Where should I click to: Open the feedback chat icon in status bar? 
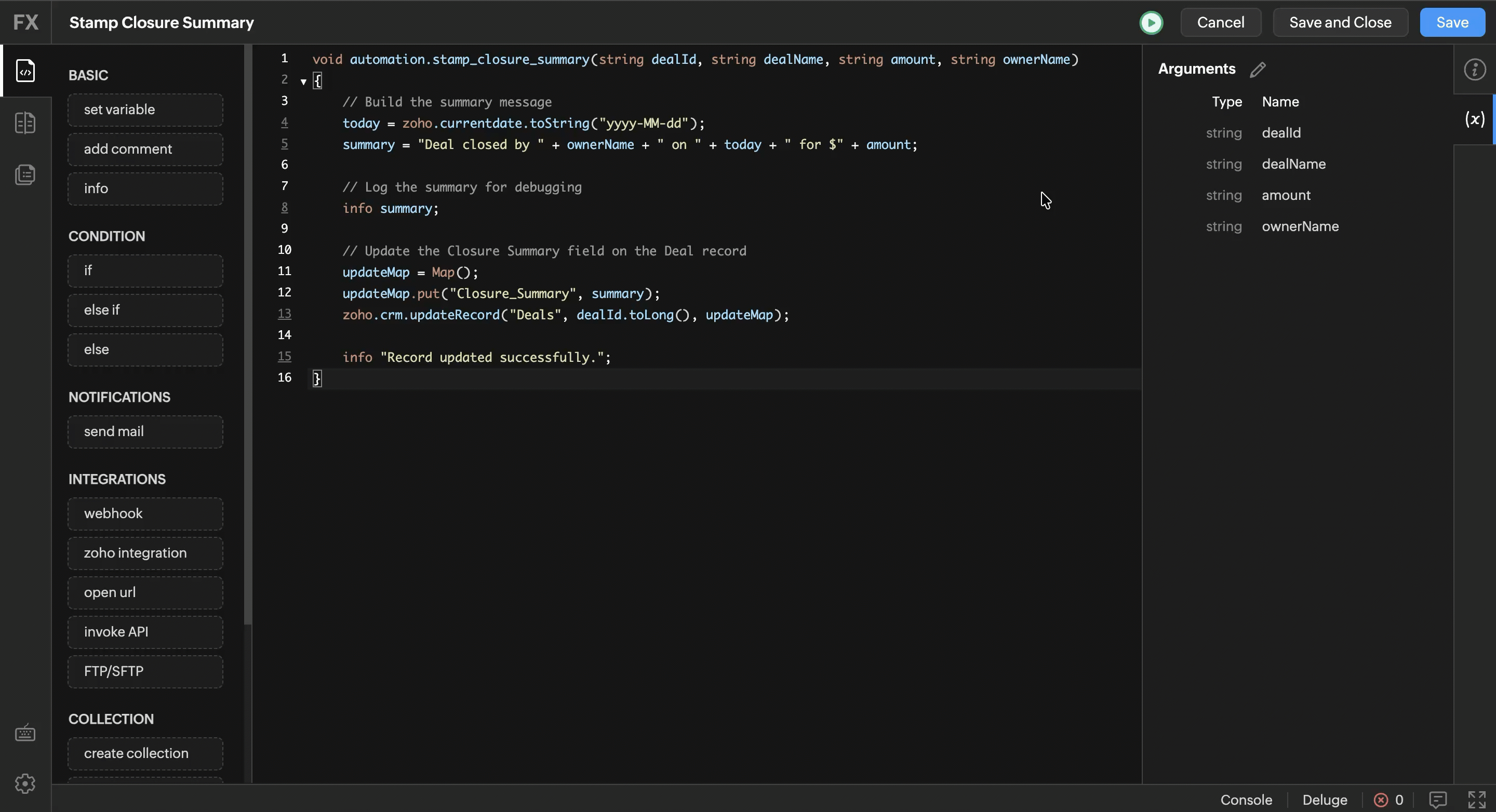pos(1437,800)
